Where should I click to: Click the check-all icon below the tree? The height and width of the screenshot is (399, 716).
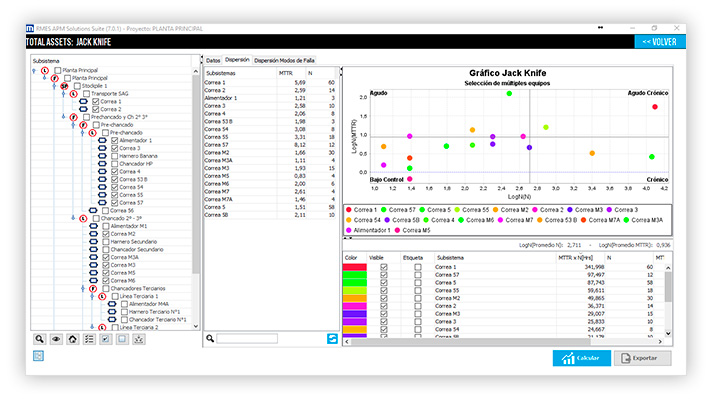click(105, 339)
